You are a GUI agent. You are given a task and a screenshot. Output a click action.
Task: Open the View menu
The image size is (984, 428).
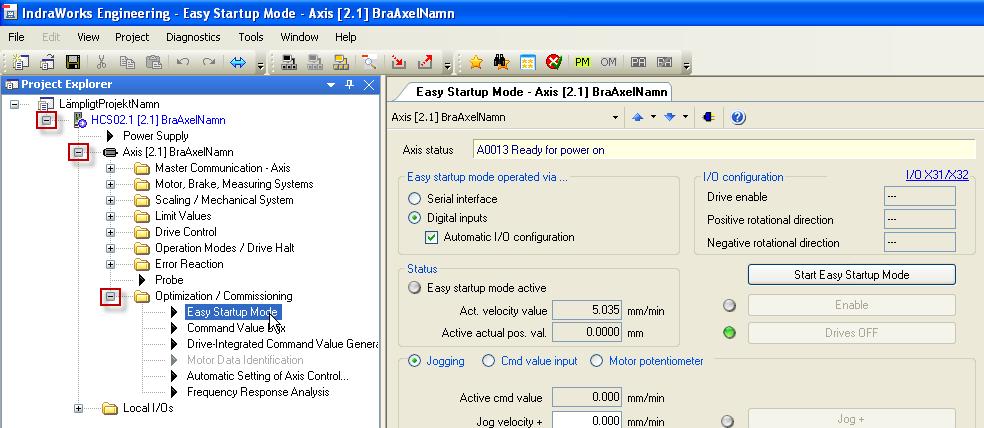point(88,37)
